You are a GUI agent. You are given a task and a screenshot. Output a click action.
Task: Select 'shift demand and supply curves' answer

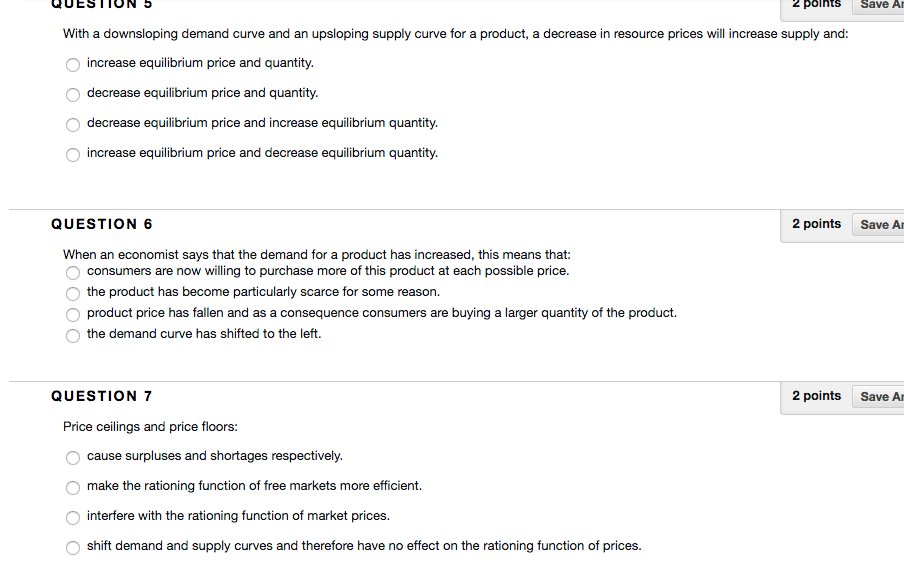tap(73, 548)
